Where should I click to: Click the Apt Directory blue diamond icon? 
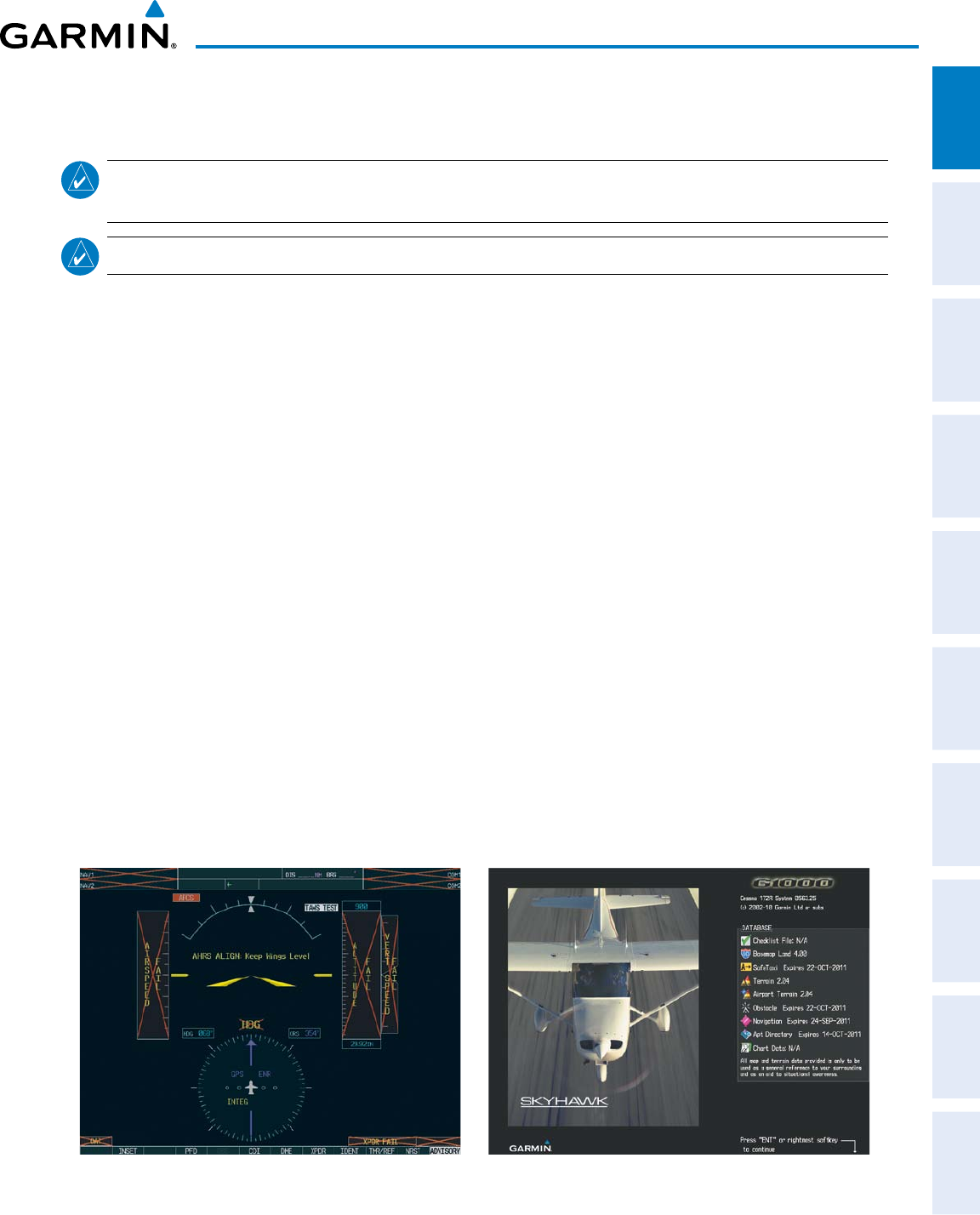point(746,1035)
